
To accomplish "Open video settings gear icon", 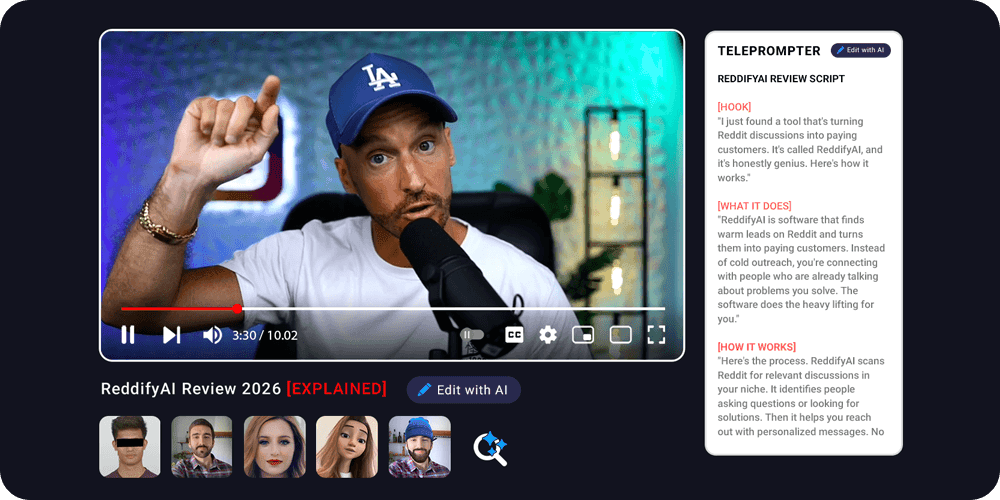I will (548, 335).
